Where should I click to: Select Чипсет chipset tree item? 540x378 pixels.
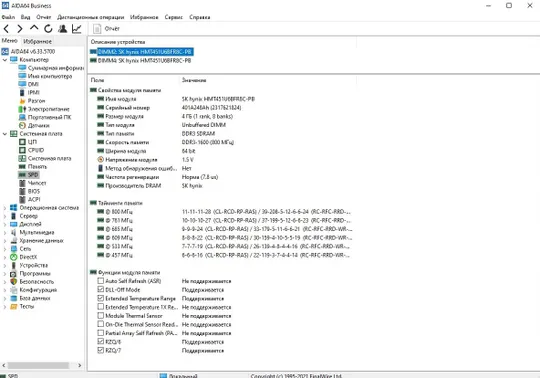37,183
